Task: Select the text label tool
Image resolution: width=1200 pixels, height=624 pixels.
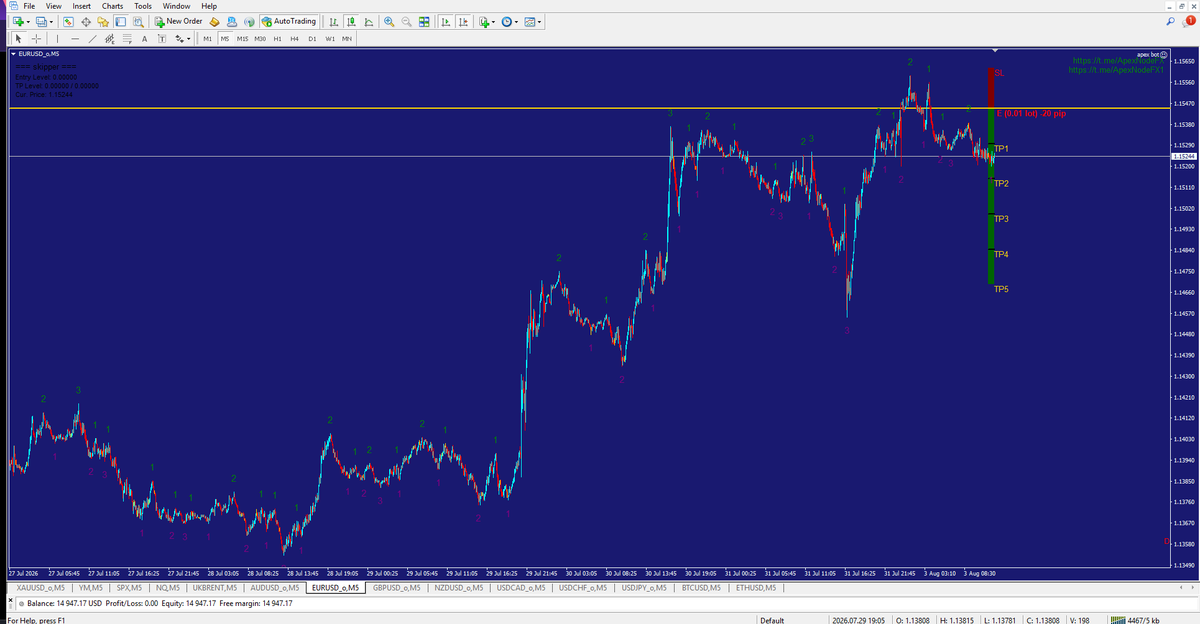Action: point(162,39)
